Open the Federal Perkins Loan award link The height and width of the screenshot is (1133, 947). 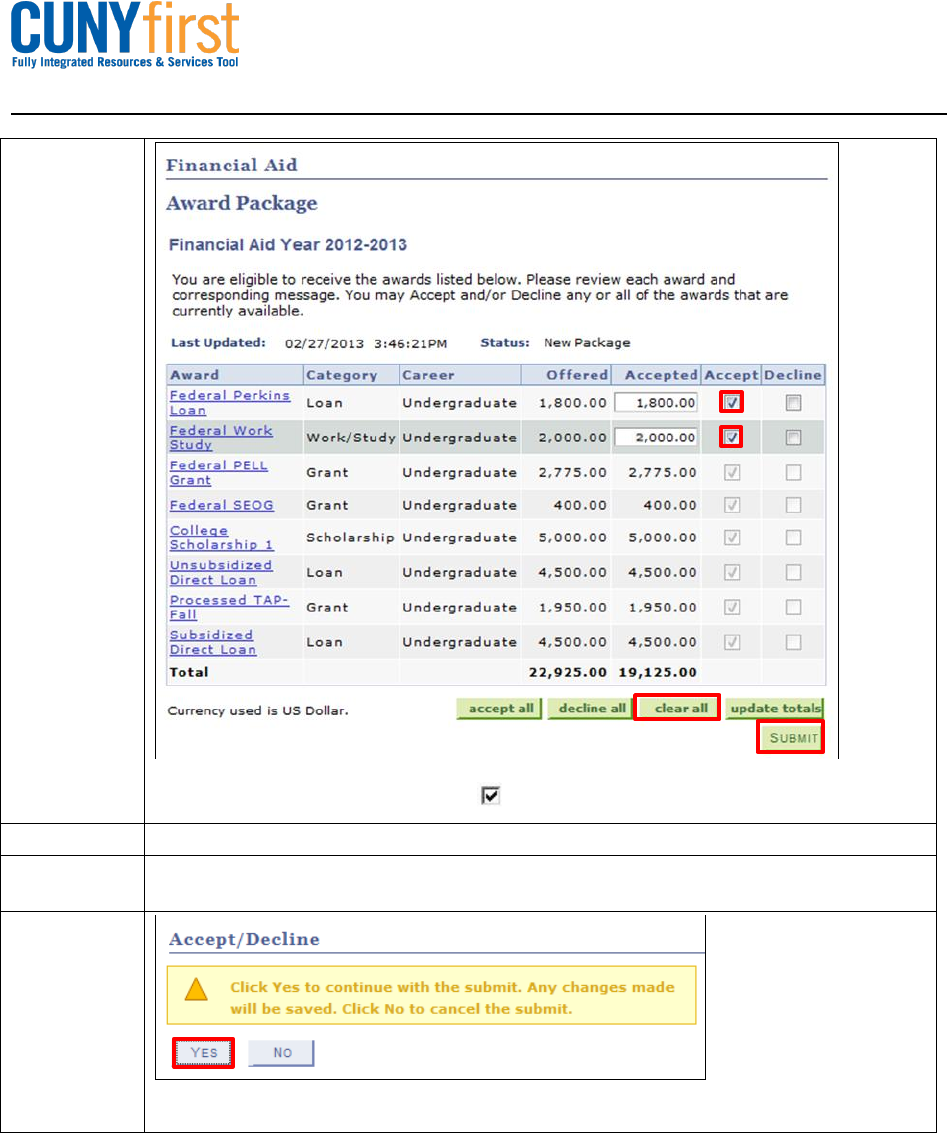coord(230,402)
